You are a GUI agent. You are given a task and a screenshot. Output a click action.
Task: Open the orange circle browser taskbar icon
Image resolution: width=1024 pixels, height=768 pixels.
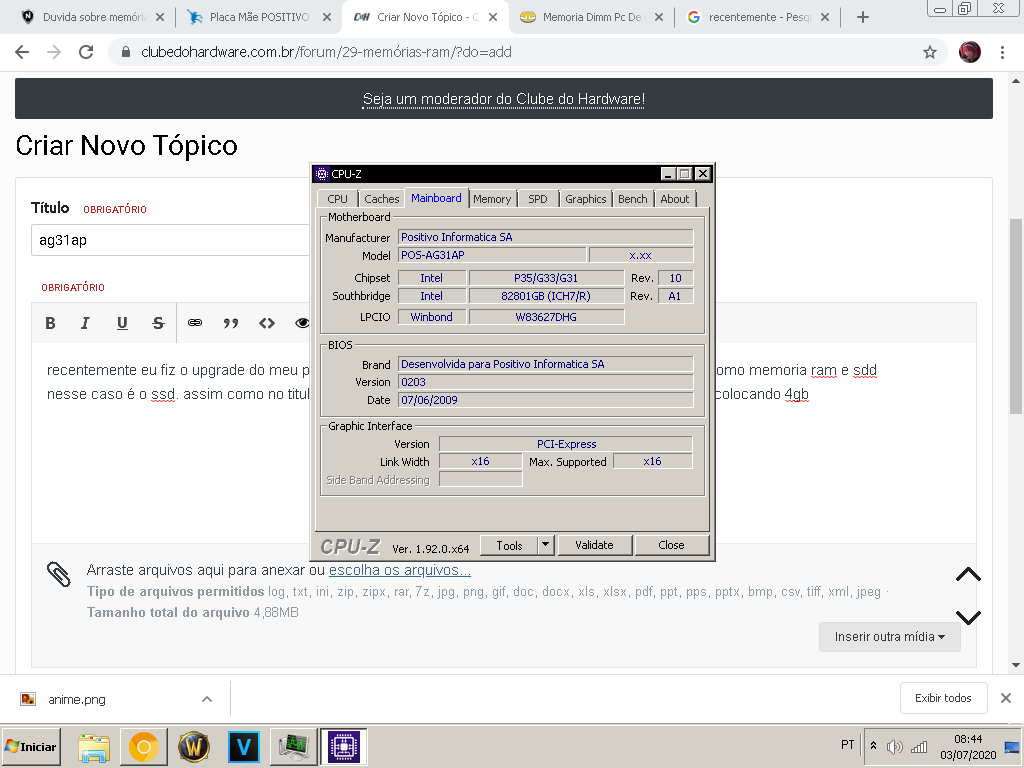coord(144,747)
